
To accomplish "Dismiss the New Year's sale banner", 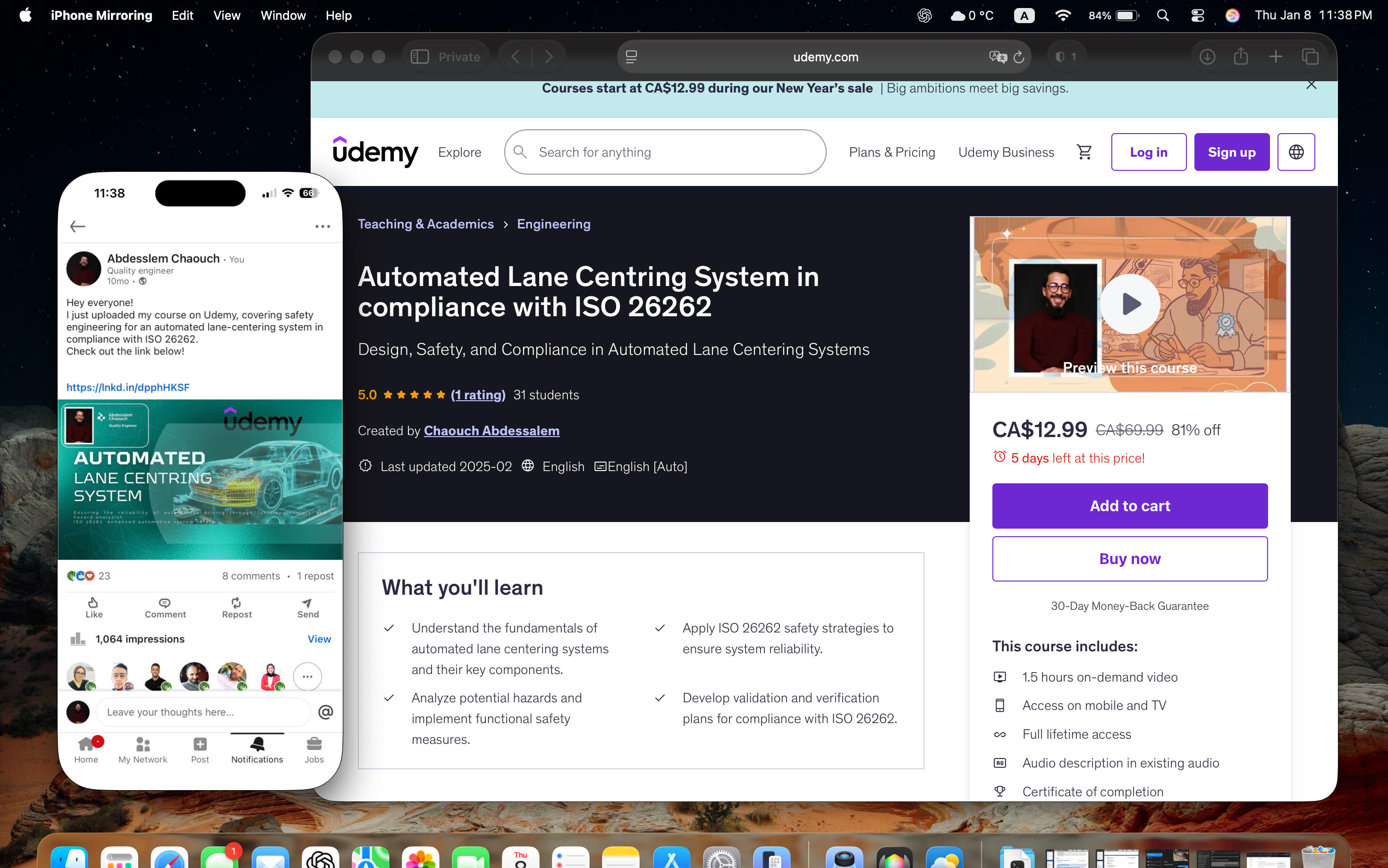I will (1311, 85).
